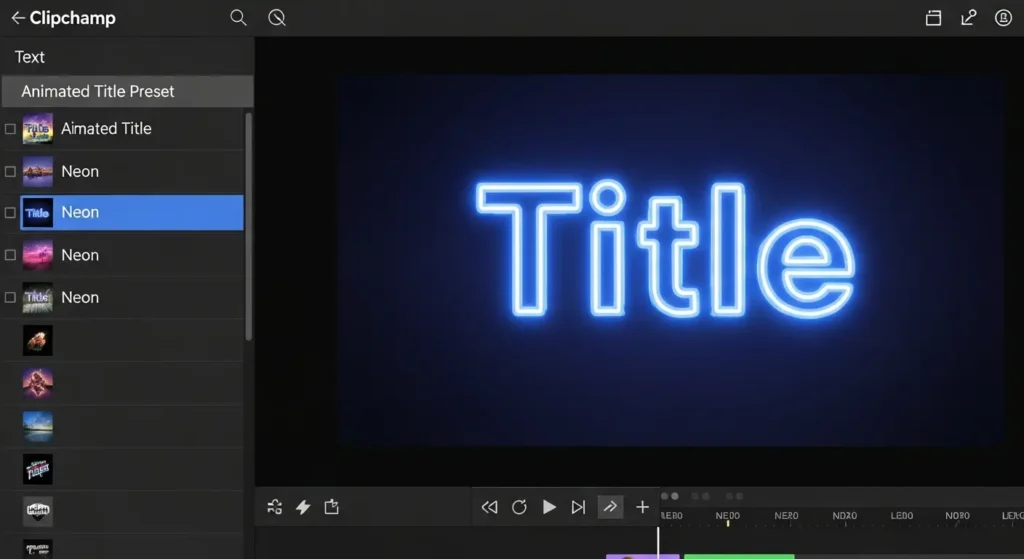Viewport: 1024px width, 559px height.
Task: Click the rewind button
Action: [x=489, y=507]
